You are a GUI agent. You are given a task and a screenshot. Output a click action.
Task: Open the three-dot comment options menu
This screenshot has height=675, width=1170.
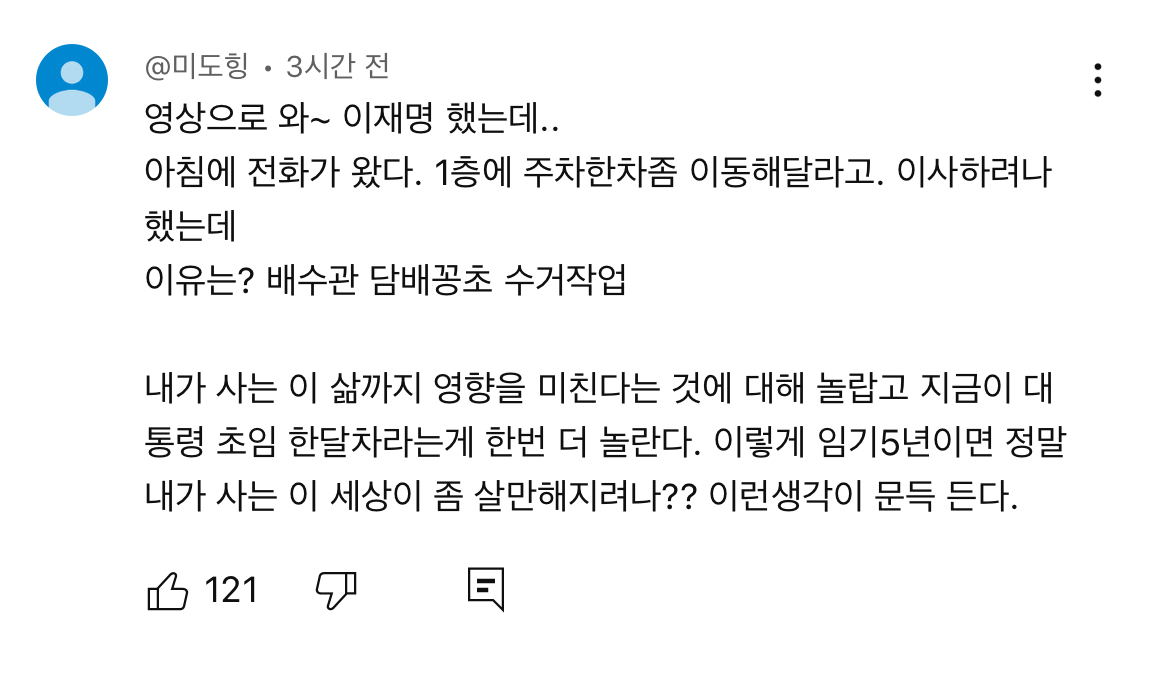point(1098,80)
